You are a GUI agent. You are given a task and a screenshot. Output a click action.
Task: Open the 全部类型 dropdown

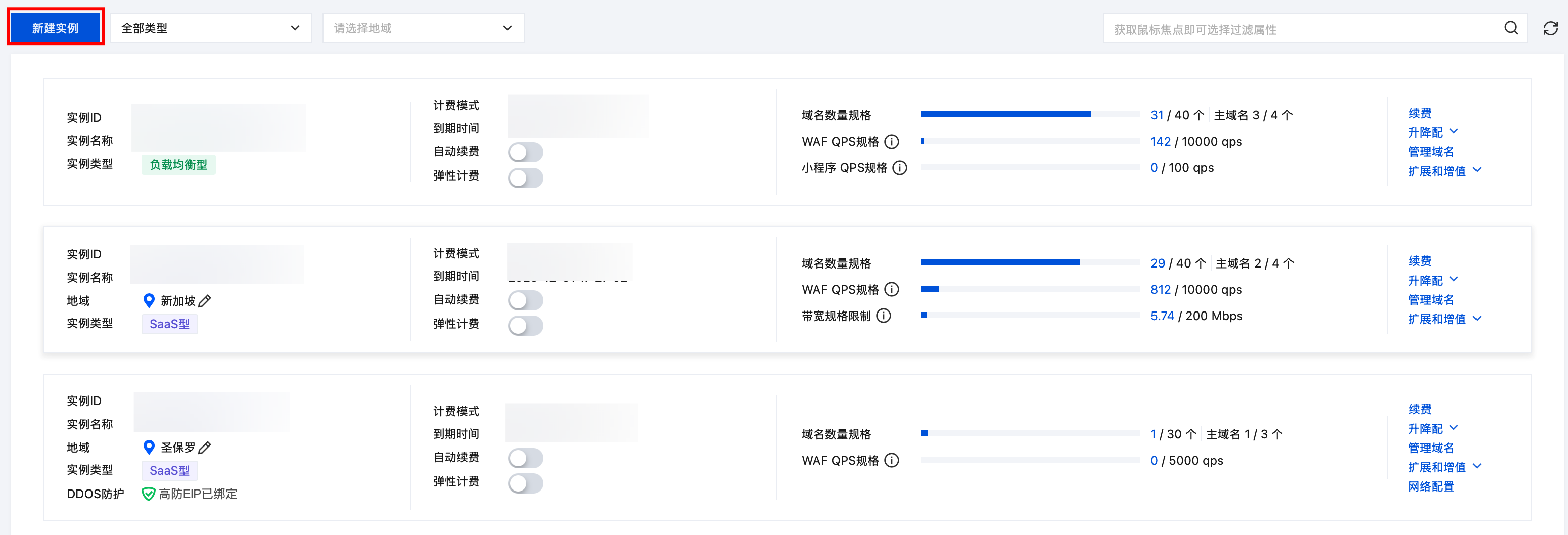(x=211, y=29)
